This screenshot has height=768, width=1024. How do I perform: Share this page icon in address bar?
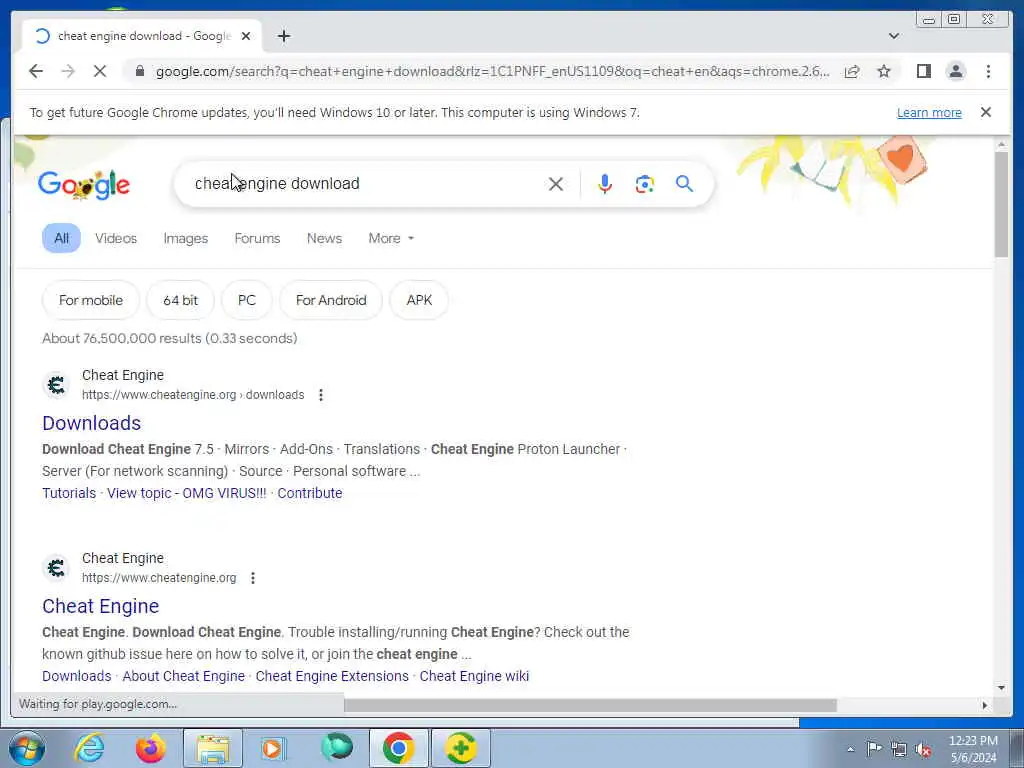[x=852, y=71]
